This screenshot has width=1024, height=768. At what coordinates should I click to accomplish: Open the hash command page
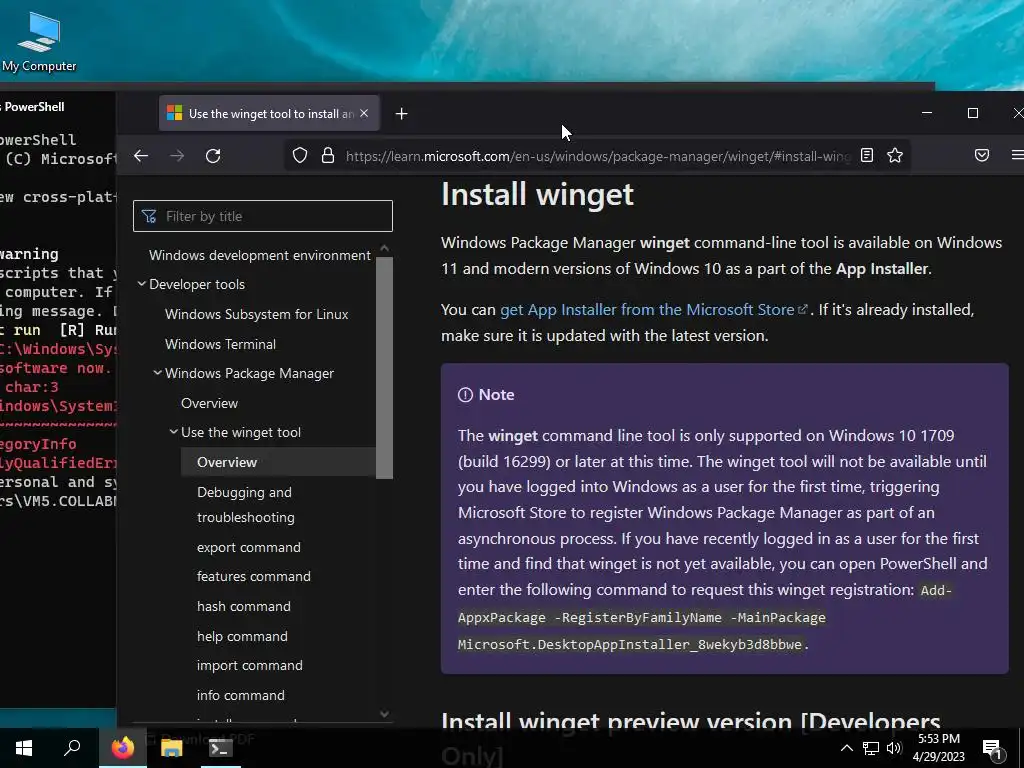coord(244,606)
